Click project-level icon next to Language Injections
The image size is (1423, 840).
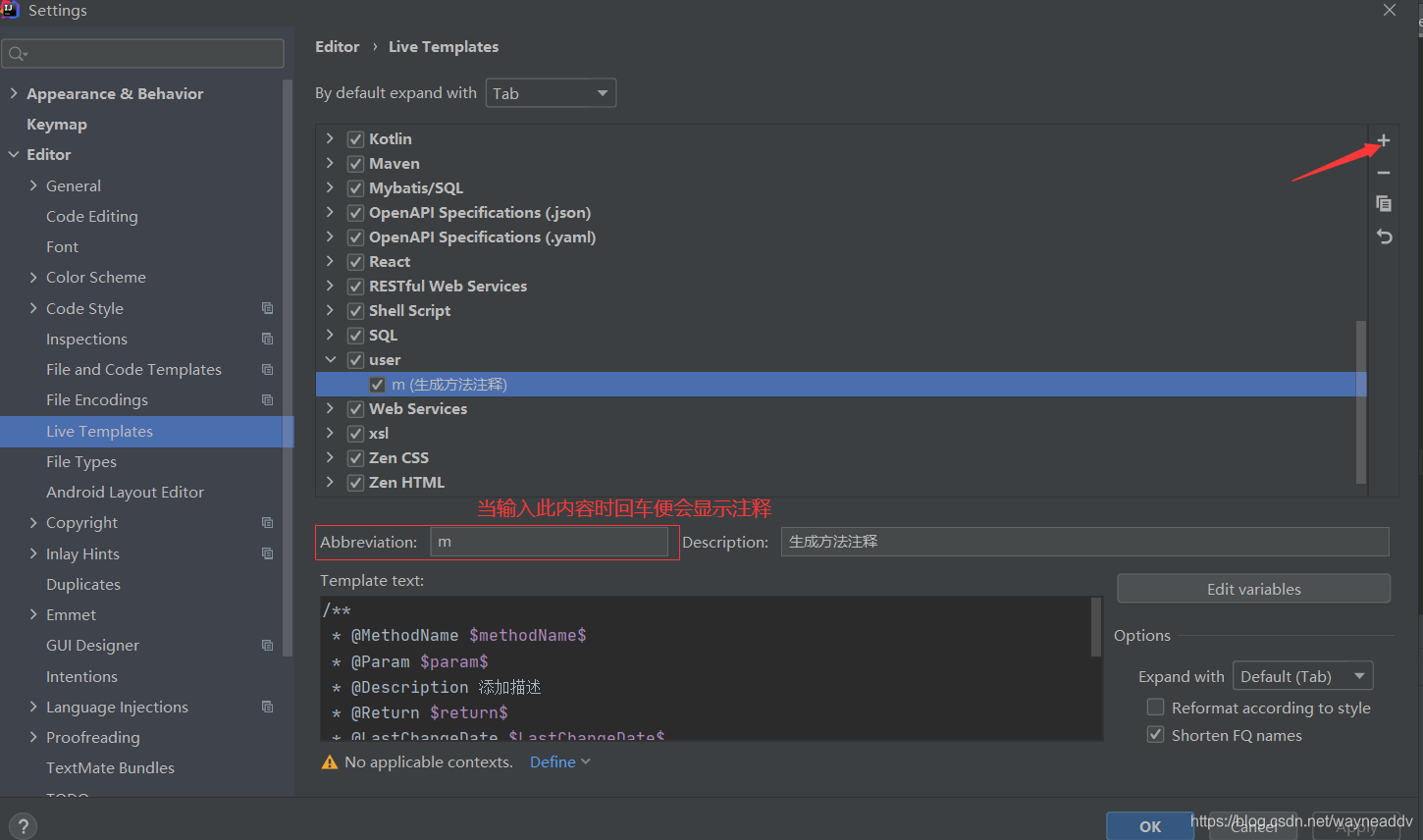pyautogui.click(x=267, y=707)
